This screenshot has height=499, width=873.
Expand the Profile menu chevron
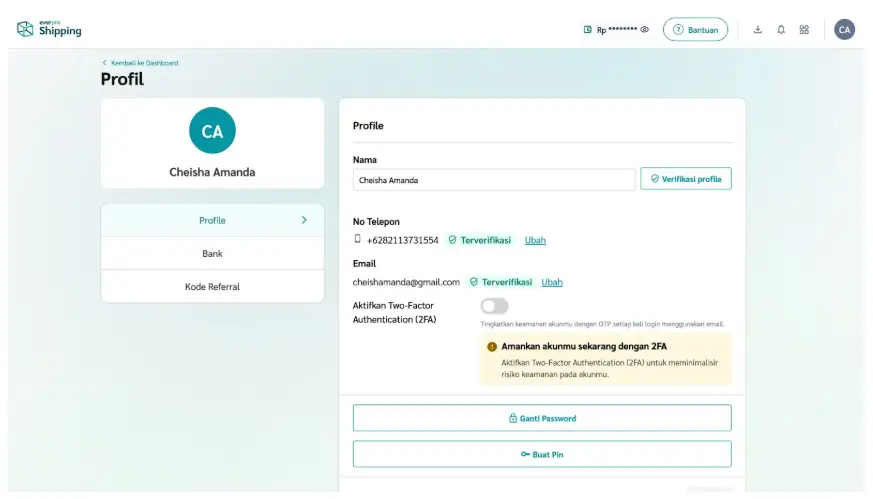click(304, 220)
